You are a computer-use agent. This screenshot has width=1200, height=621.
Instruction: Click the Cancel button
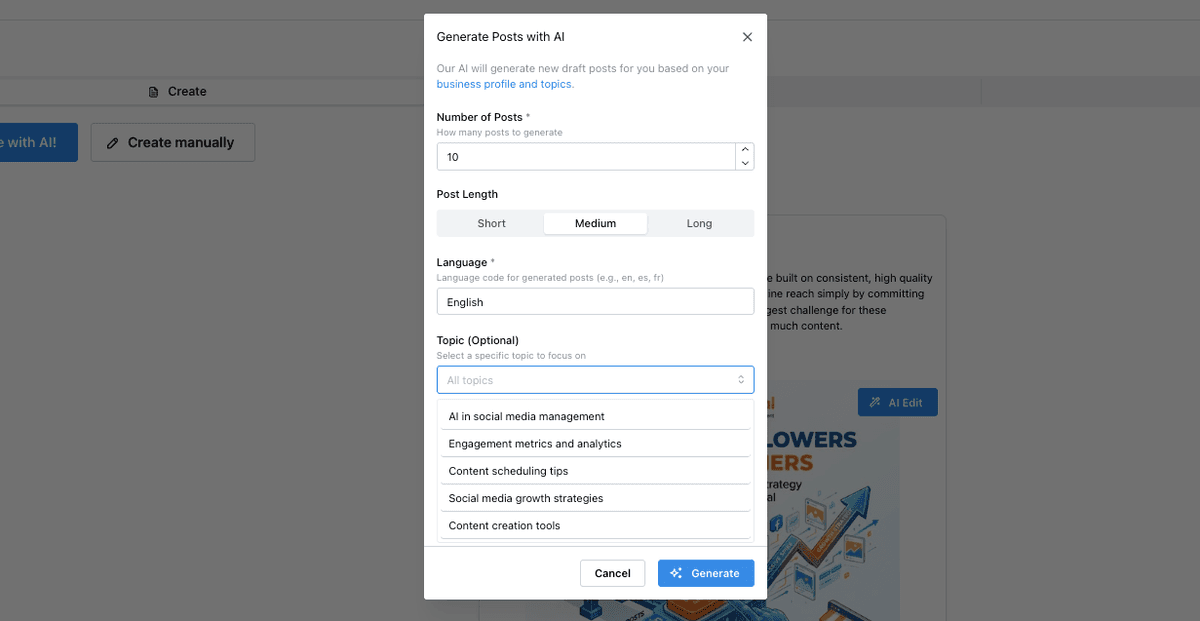pos(612,573)
